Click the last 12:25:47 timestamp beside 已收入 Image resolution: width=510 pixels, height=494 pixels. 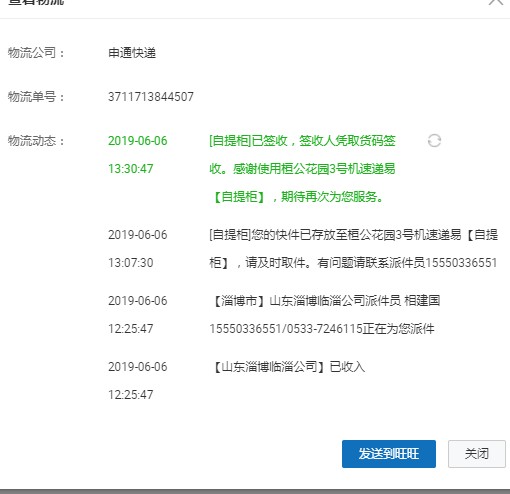pyautogui.click(x=131, y=395)
